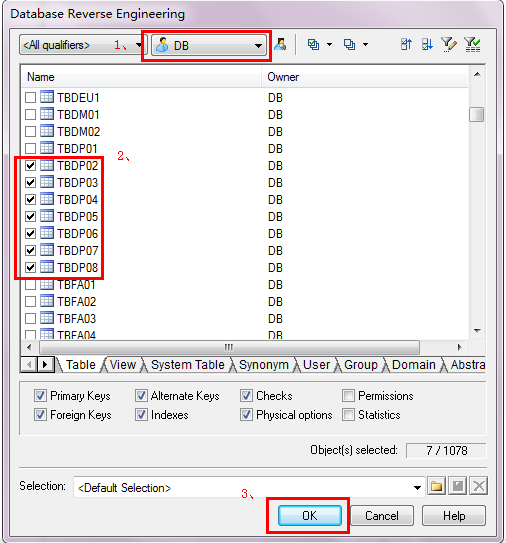
Task: Click the user properties icon beside DB
Action: click(x=280, y=44)
